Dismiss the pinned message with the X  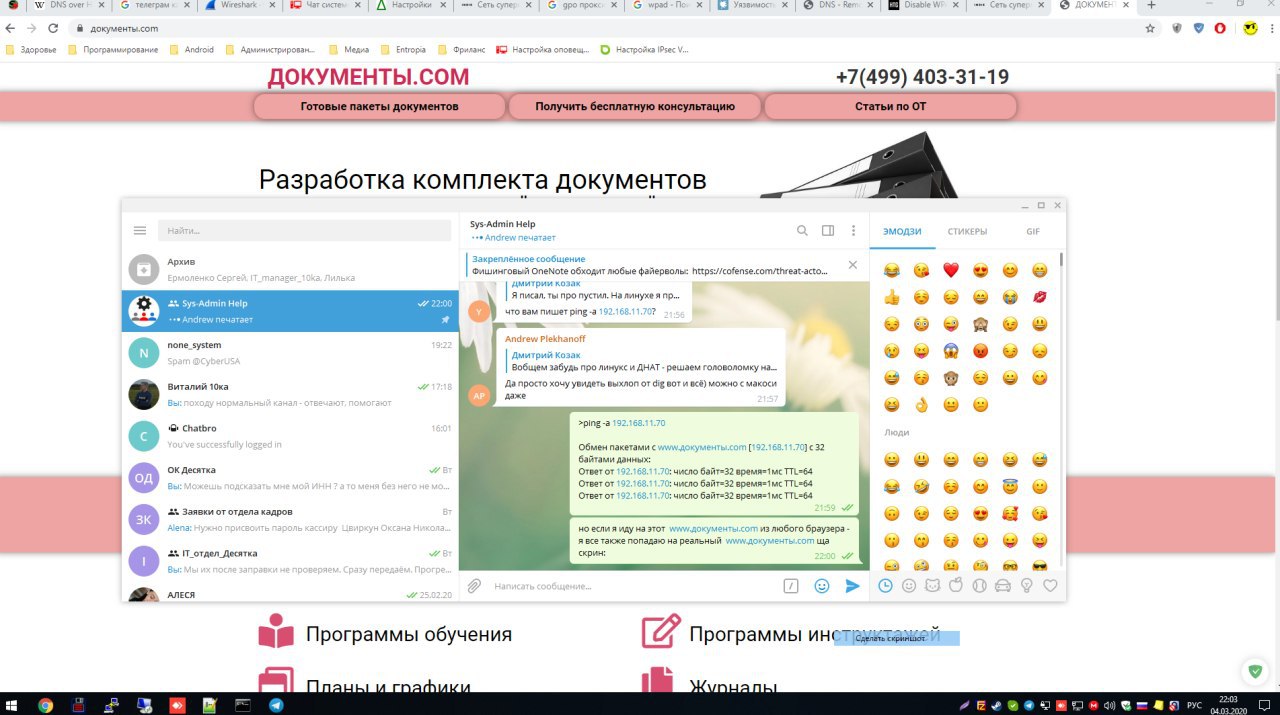tap(853, 265)
